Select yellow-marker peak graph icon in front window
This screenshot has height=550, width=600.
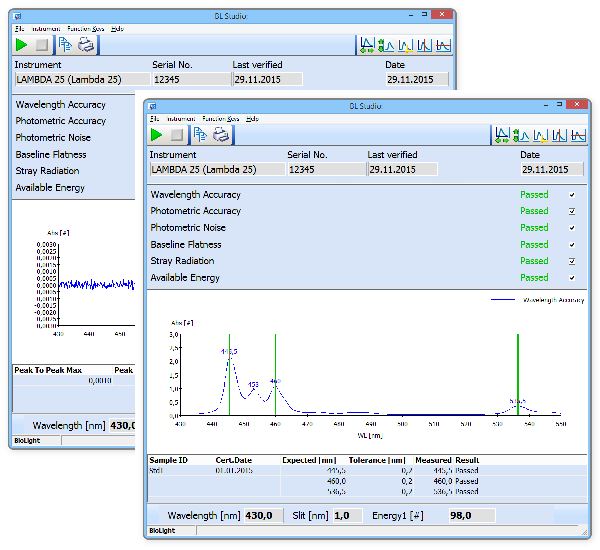(540, 135)
